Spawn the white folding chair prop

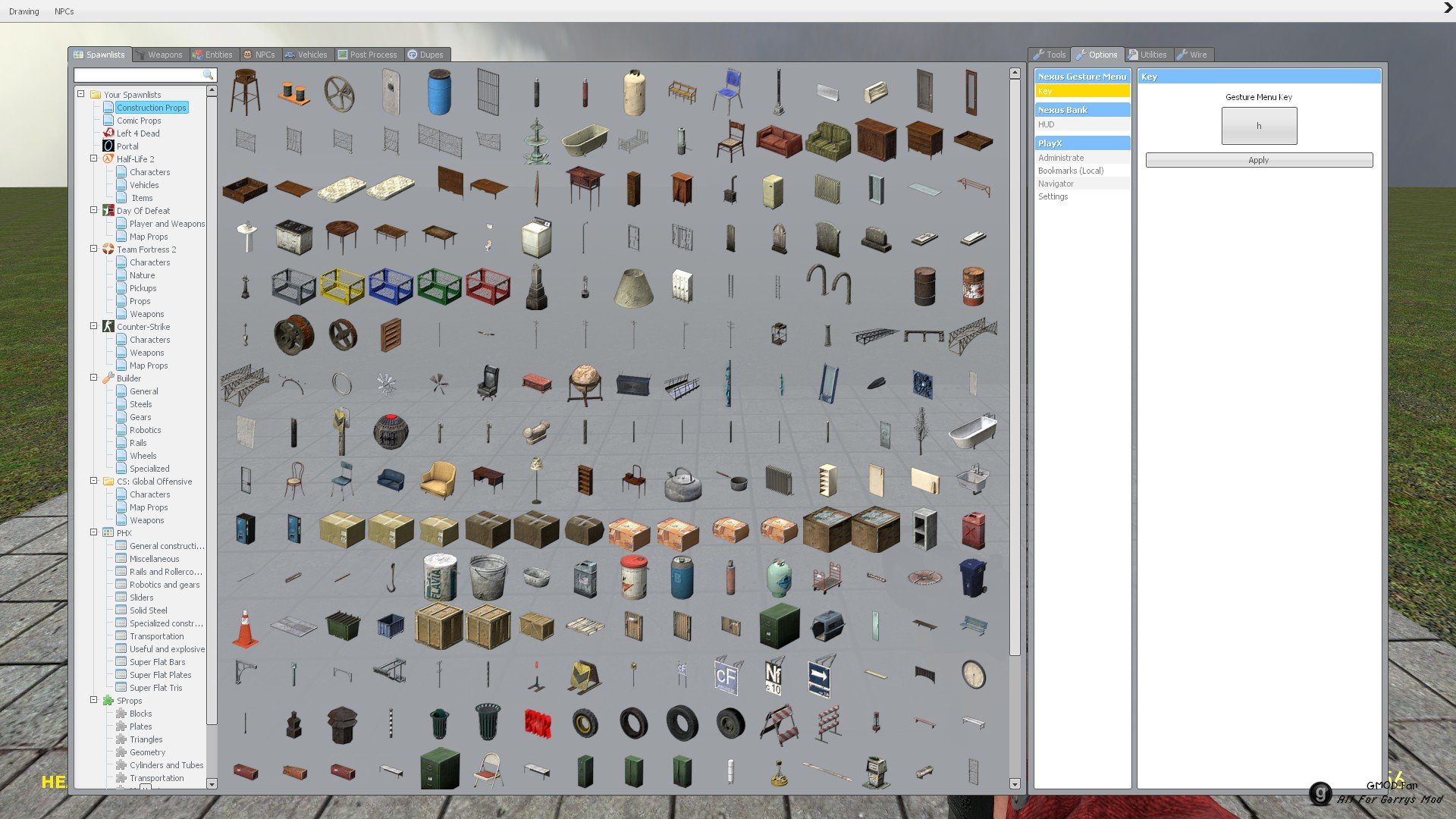pos(488,770)
